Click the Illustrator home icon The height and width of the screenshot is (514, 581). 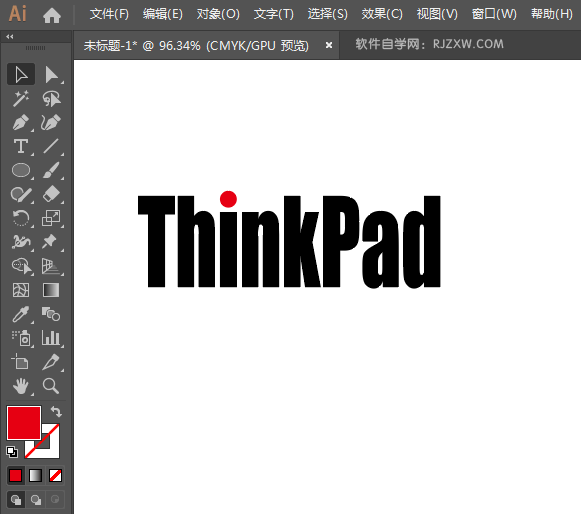pos(52,15)
